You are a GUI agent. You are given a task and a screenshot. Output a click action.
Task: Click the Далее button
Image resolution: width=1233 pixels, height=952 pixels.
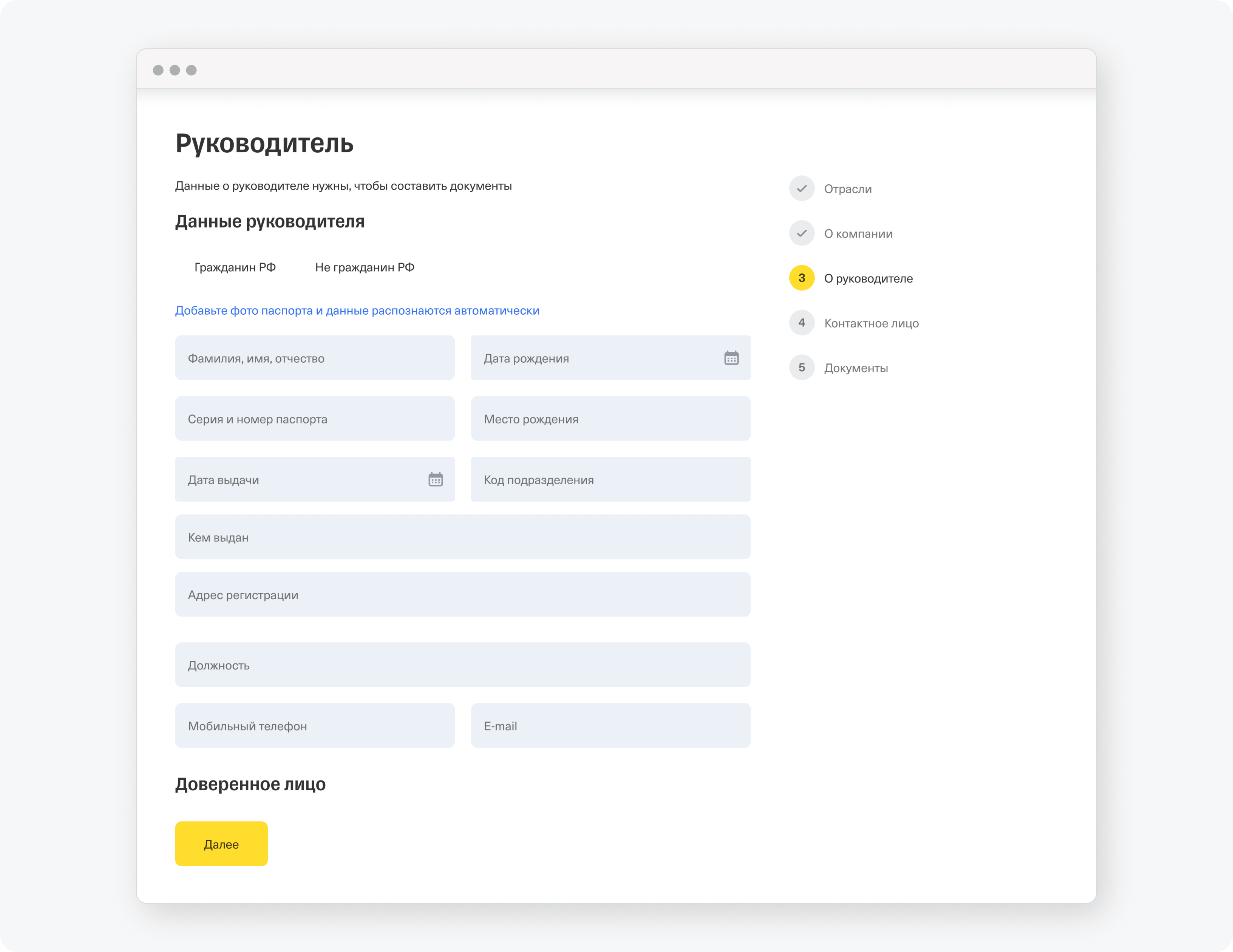(221, 844)
